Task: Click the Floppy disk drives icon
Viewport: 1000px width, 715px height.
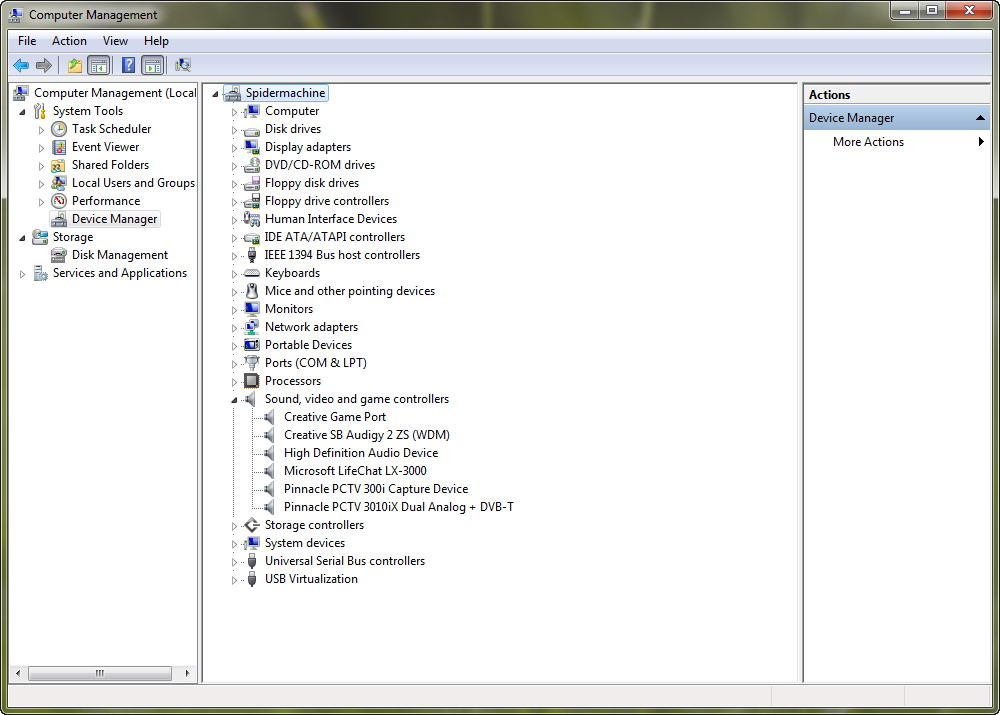Action: (x=252, y=183)
